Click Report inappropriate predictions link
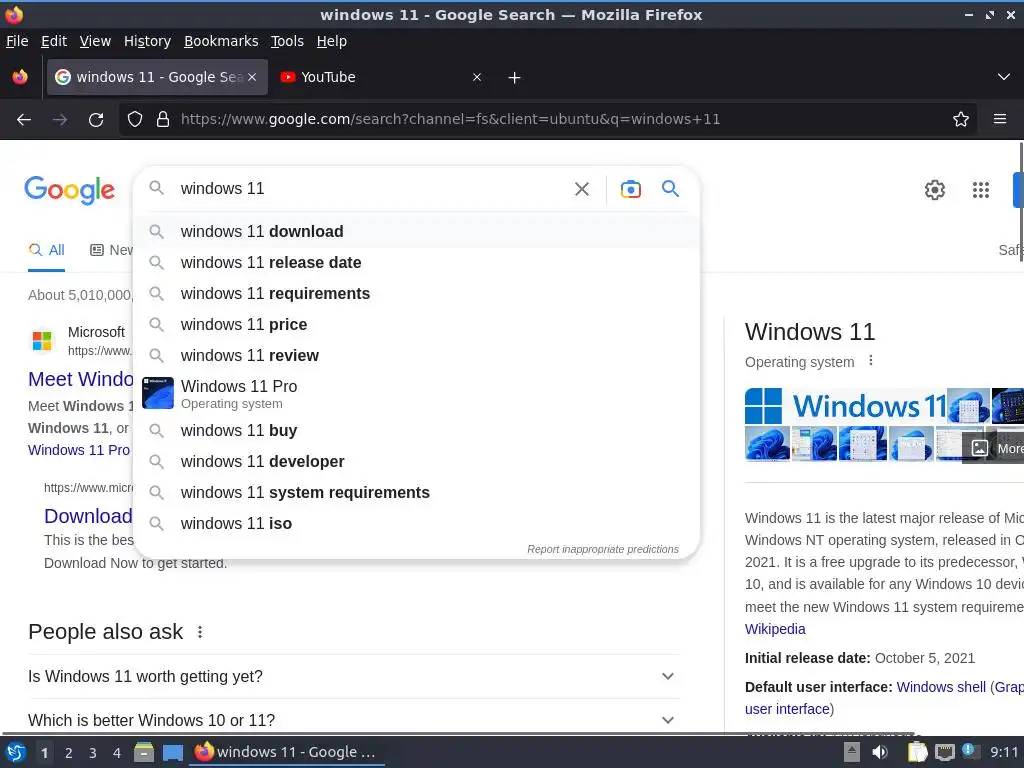The width and height of the screenshot is (1024, 768). [x=603, y=550]
